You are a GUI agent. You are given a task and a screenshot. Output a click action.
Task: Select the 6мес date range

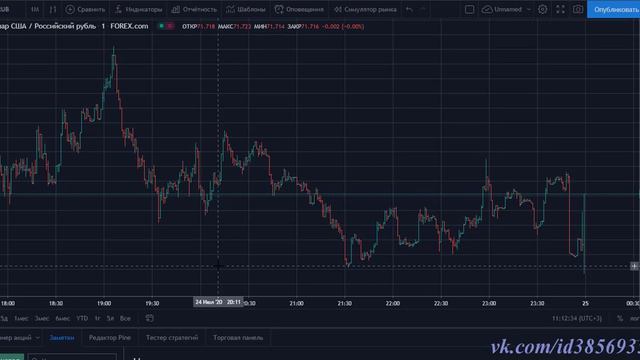tap(62, 318)
